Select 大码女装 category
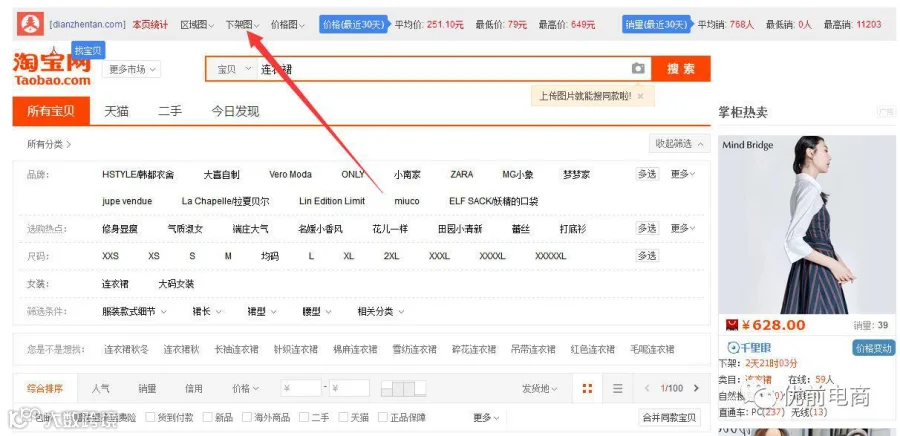This screenshot has height=436, width=900. coord(176,284)
